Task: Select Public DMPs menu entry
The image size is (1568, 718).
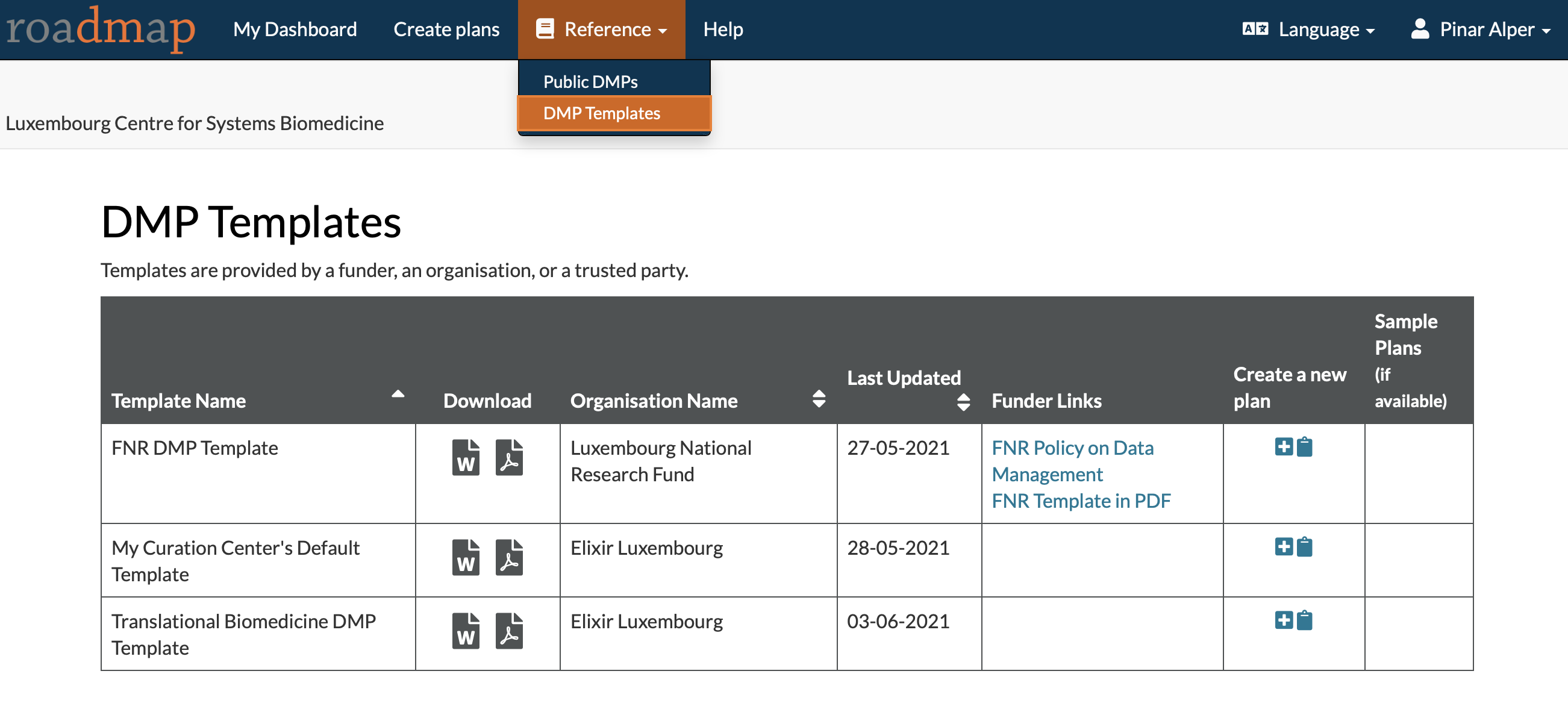Action: (x=590, y=81)
